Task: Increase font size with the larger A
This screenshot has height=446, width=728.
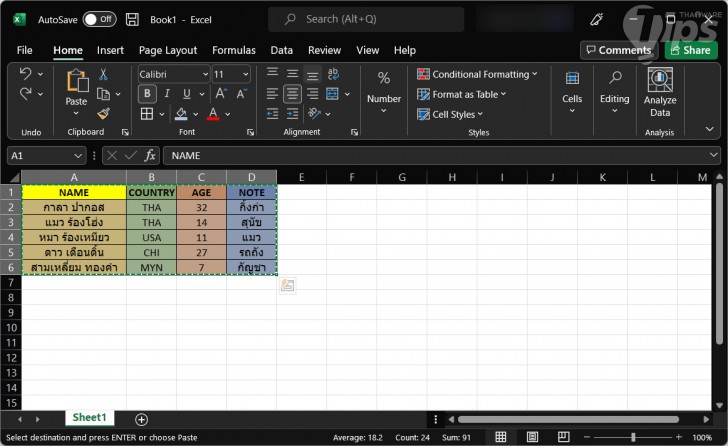Action: click(x=221, y=94)
